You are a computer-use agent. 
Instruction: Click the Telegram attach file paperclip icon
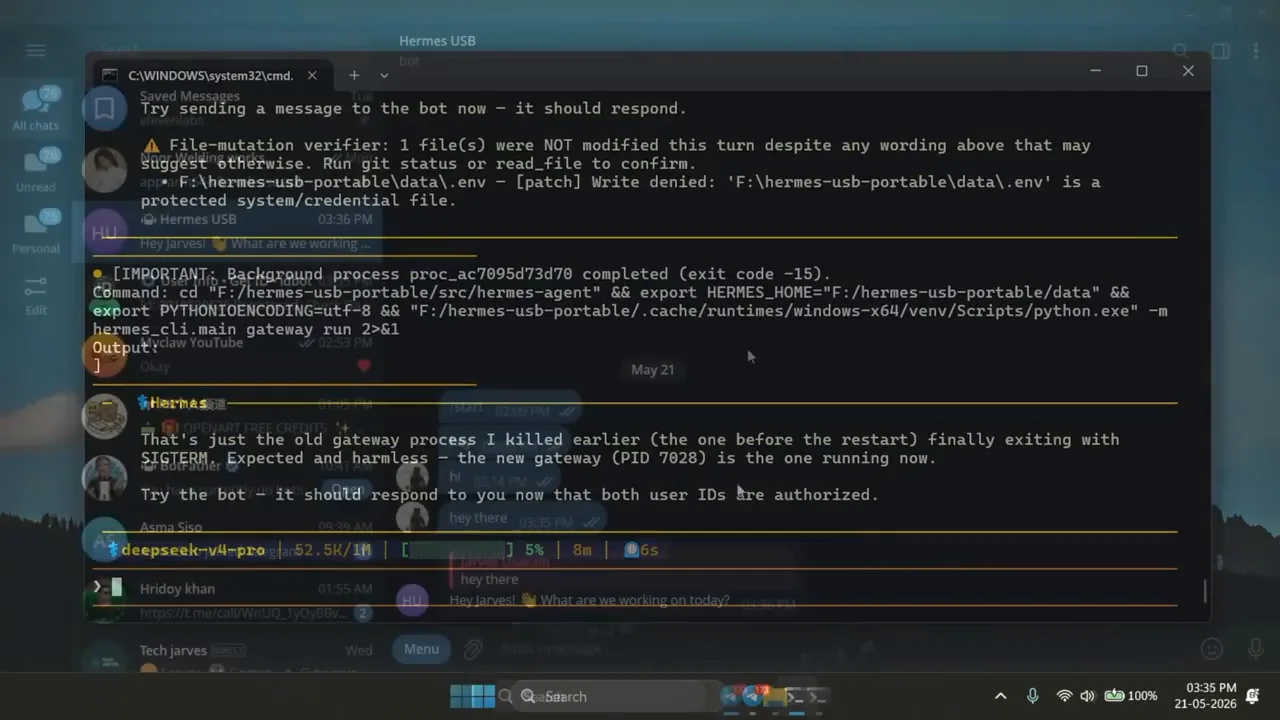coord(473,649)
